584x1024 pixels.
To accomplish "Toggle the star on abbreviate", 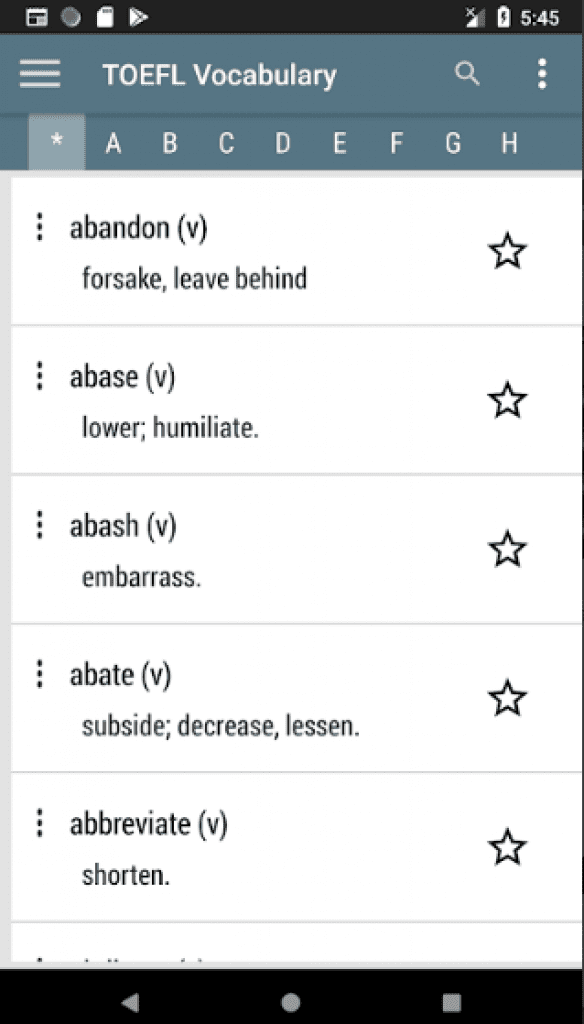I will 507,846.
